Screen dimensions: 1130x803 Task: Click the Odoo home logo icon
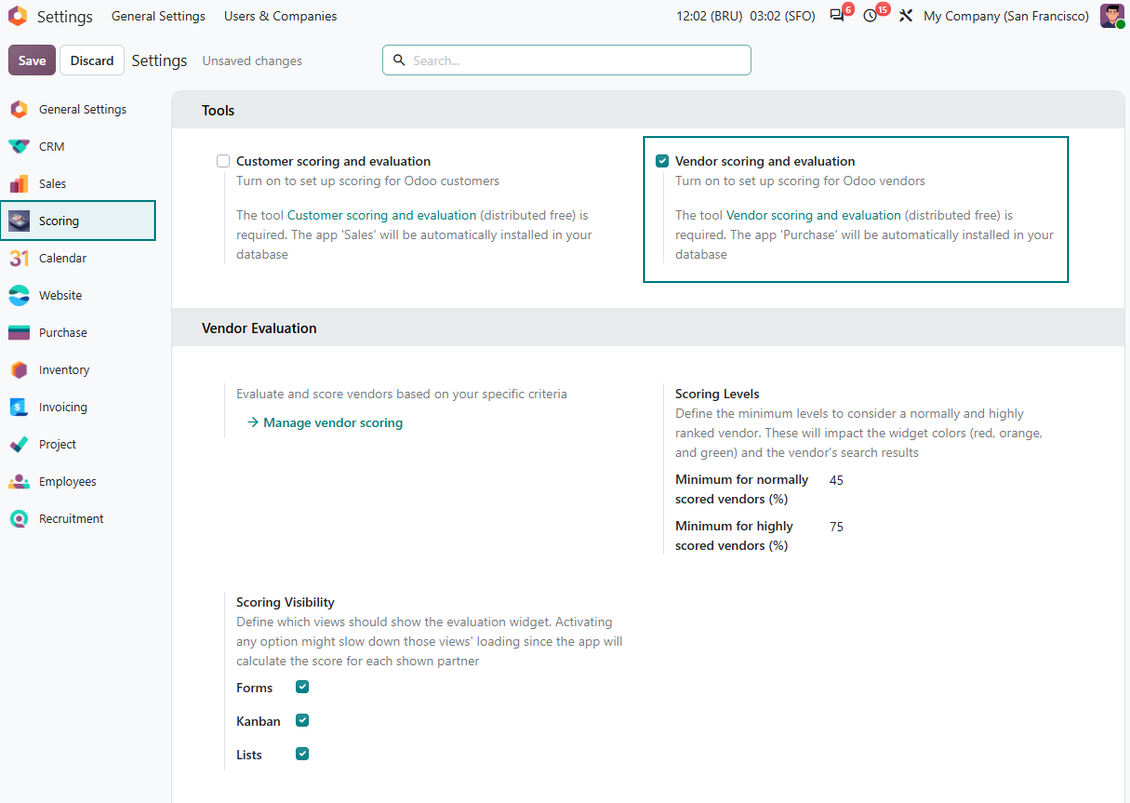click(17, 16)
